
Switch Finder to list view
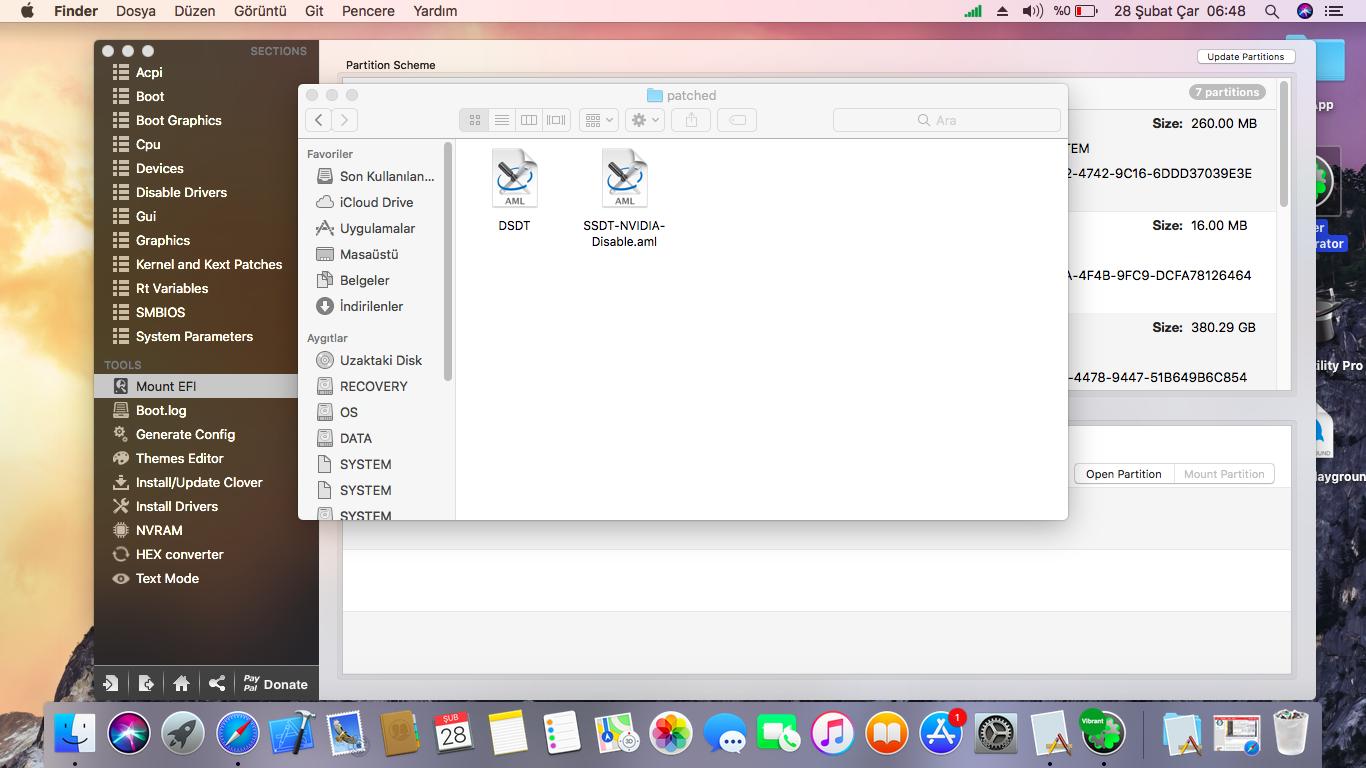502,120
